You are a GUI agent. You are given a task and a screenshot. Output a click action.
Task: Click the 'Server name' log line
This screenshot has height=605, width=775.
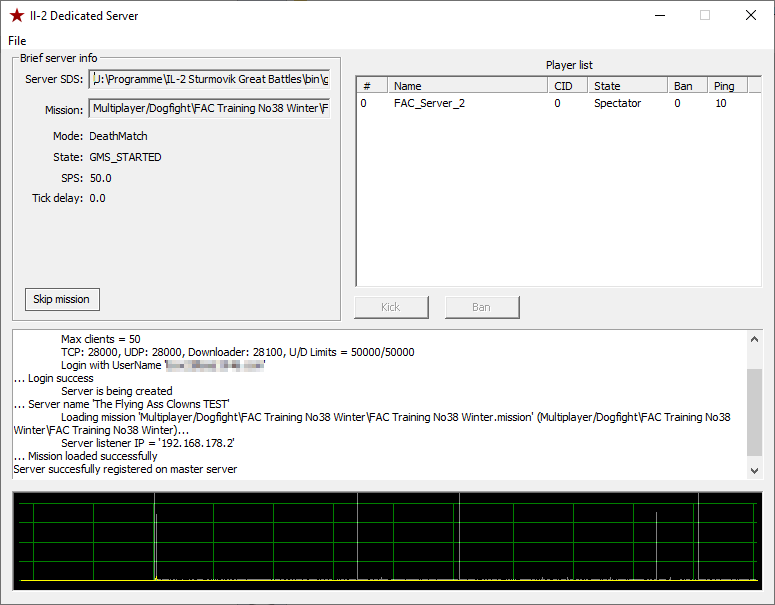(x=122, y=404)
